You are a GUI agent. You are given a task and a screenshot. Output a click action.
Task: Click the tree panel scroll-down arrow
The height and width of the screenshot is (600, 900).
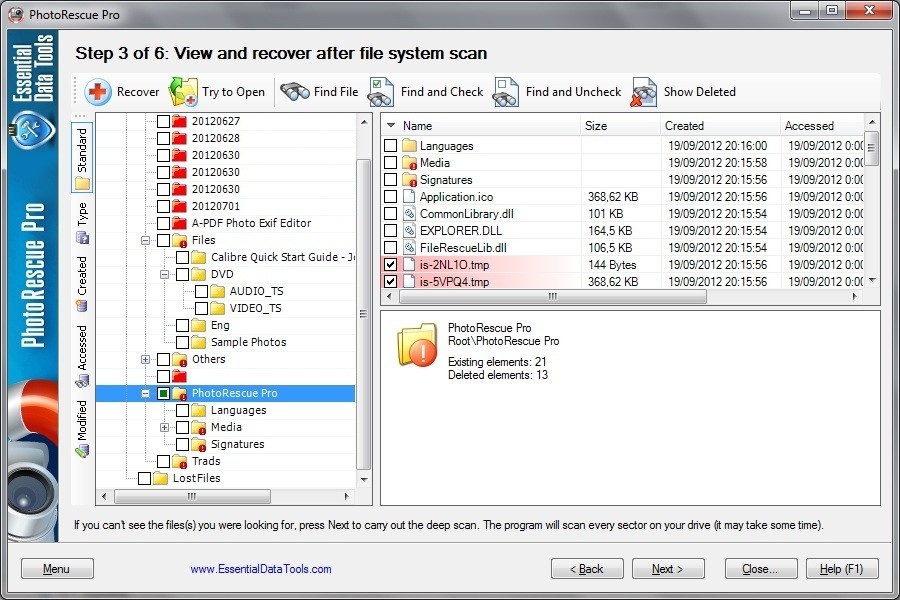[364, 479]
